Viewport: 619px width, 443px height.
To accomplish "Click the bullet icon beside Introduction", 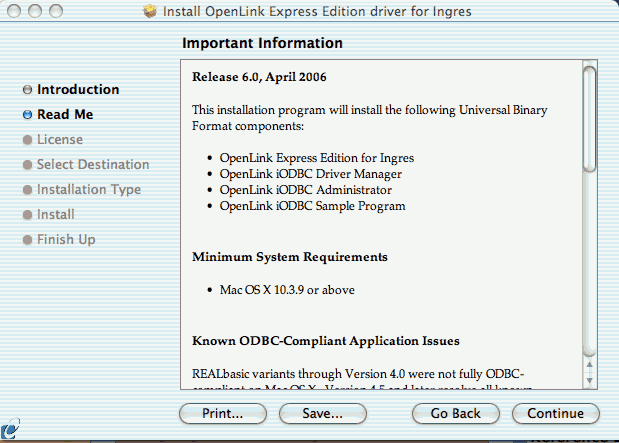I will pyautogui.click(x=27, y=90).
